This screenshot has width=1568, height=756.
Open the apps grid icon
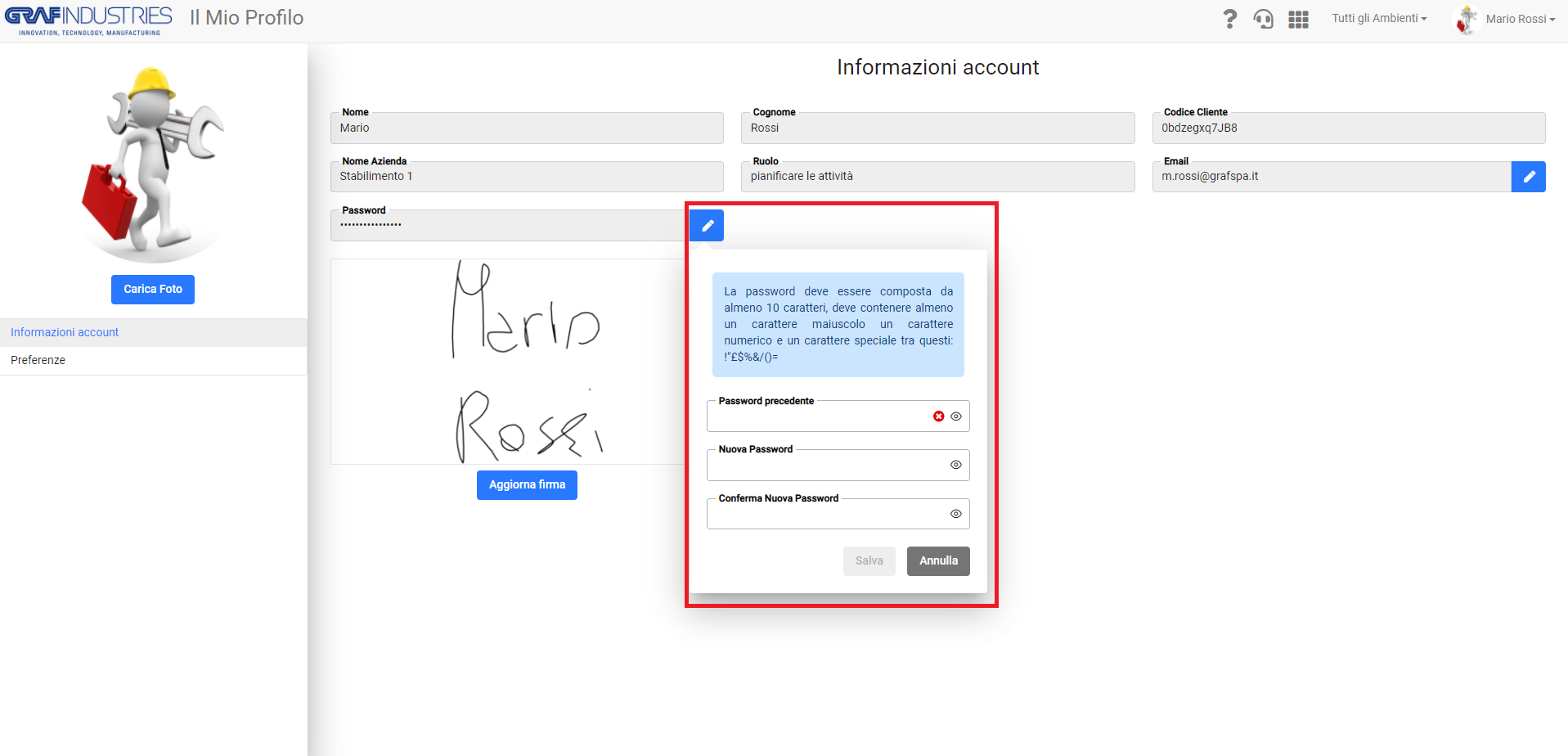pyautogui.click(x=1298, y=20)
